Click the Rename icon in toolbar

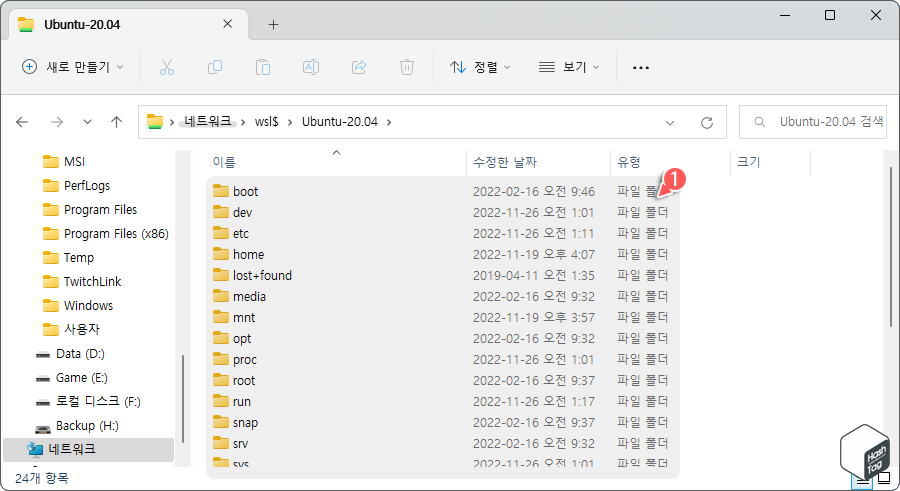(x=311, y=67)
